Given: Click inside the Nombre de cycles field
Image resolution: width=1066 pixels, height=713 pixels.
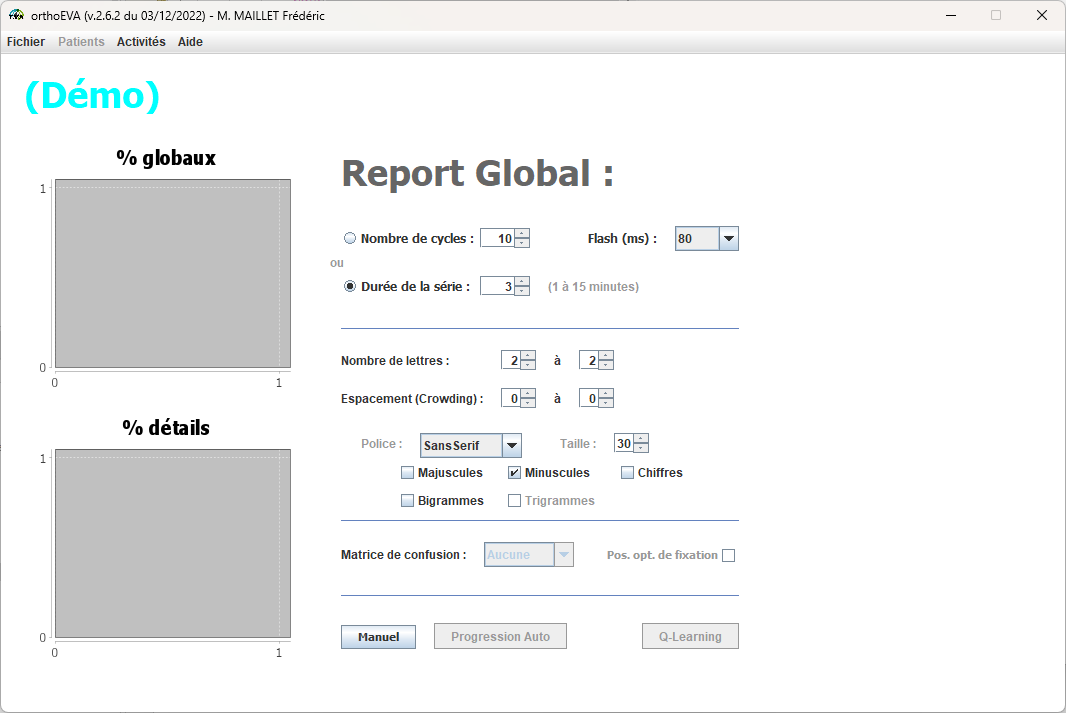Looking at the screenshot, I should point(497,239).
